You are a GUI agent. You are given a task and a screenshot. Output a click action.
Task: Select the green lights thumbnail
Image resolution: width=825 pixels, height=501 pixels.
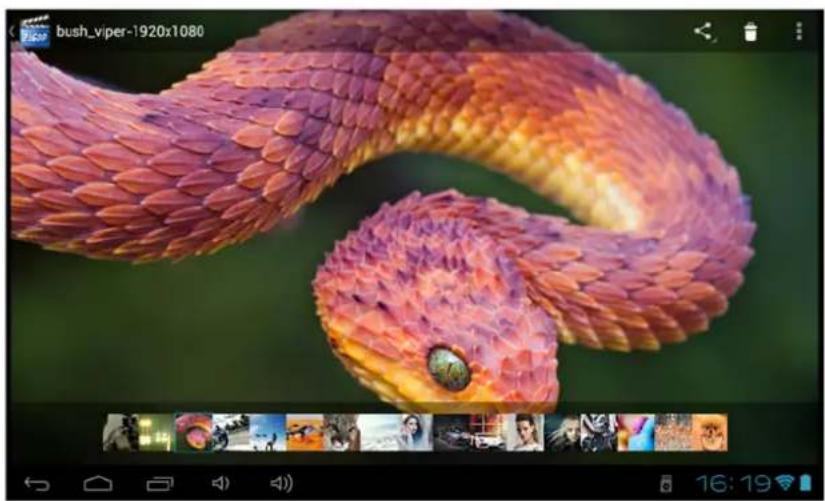pos(156,433)
